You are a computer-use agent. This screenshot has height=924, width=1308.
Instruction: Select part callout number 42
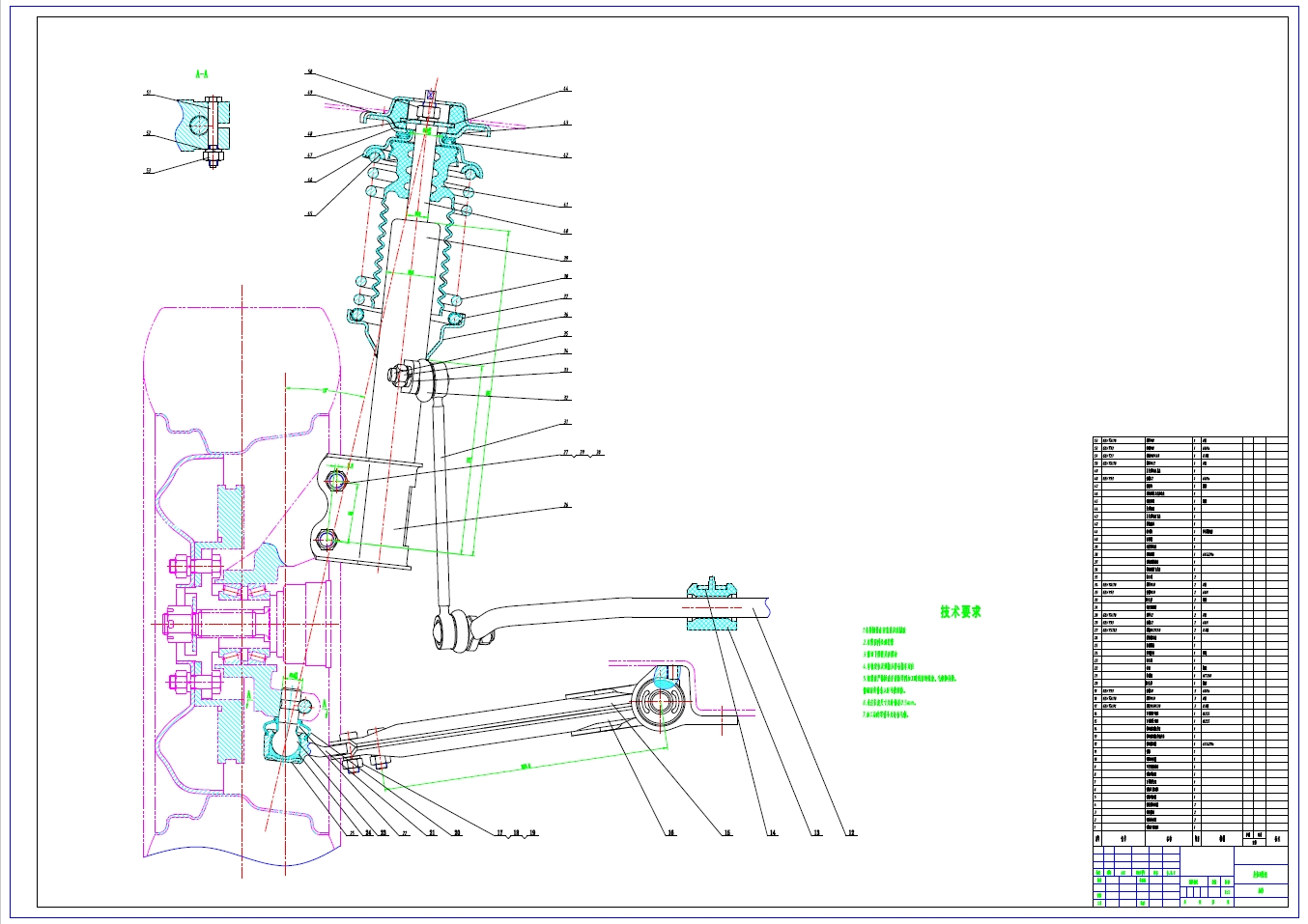(x=567, y=155)
